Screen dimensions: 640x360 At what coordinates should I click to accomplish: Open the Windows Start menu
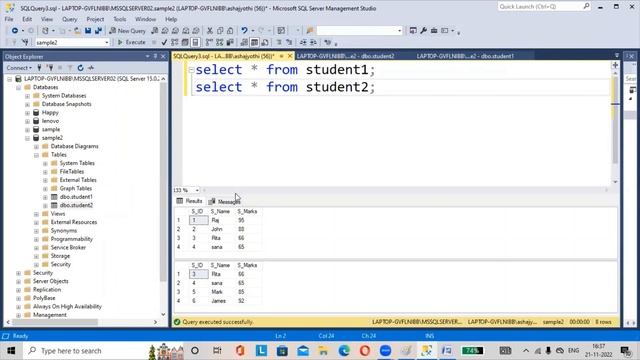[x=11, y=351]
